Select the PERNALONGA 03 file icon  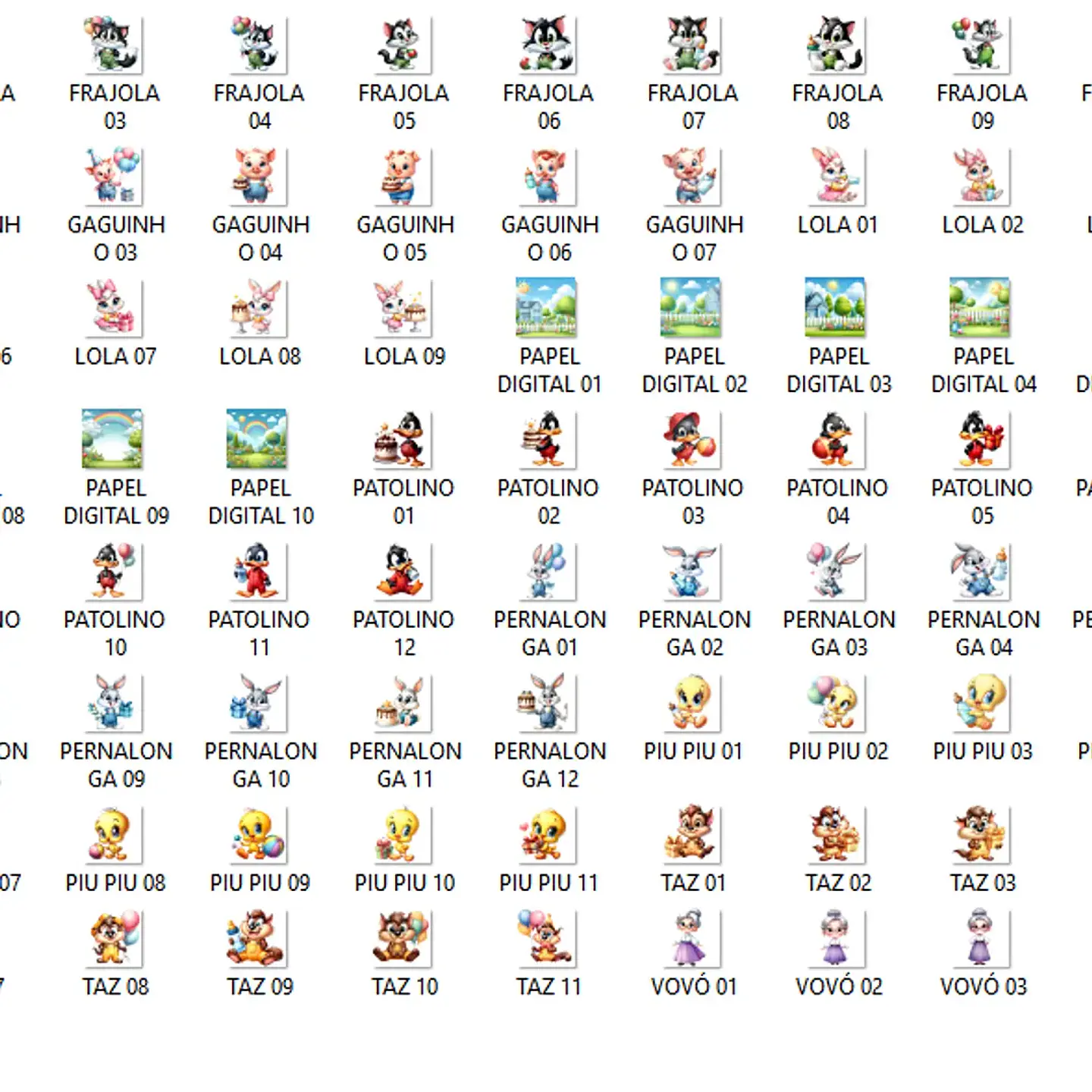[838, 571]
